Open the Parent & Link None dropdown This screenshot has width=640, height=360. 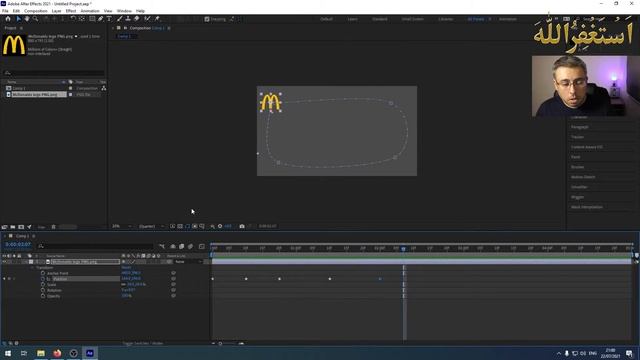pos(188,262)
